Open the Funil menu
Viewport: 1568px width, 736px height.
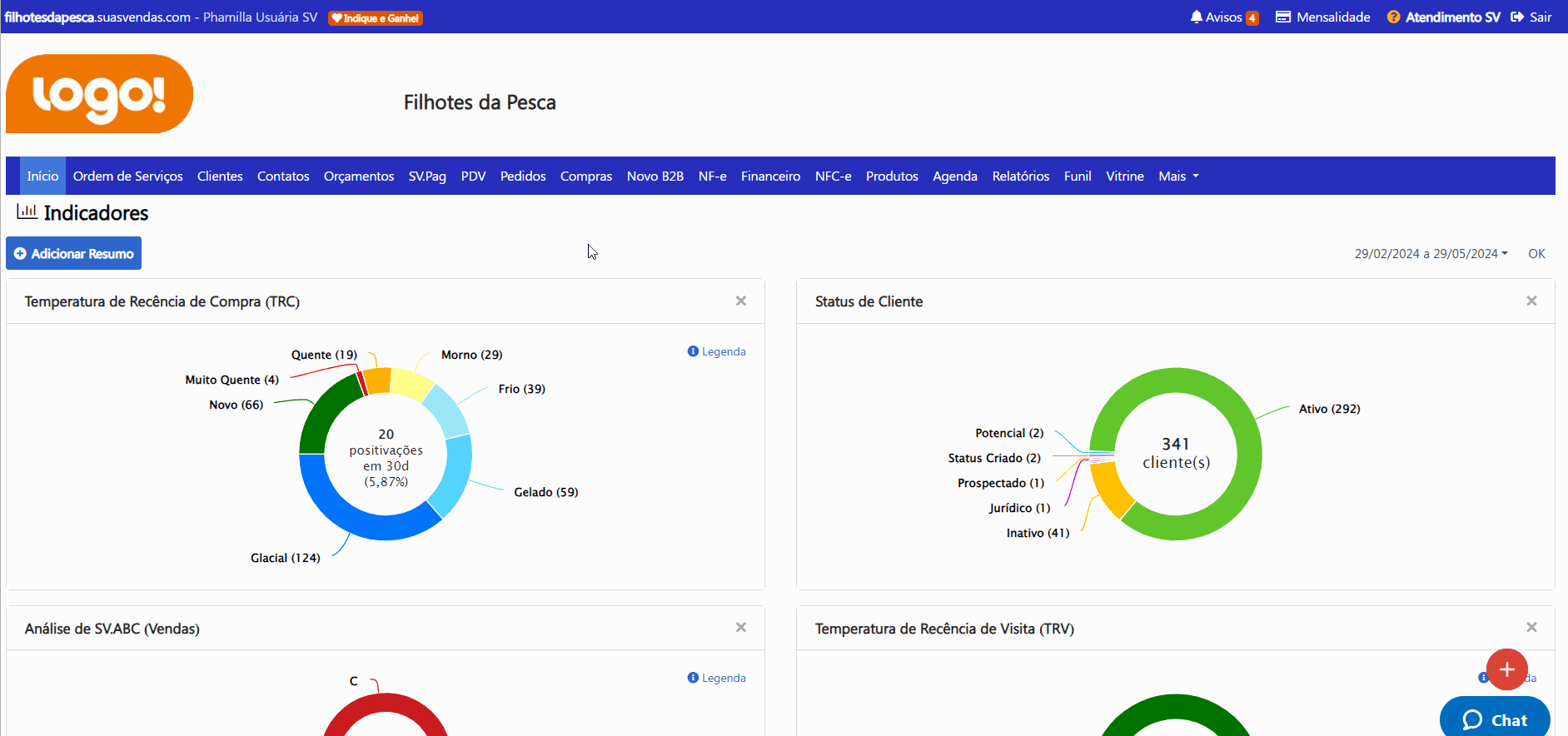(x=1078, y=176)
